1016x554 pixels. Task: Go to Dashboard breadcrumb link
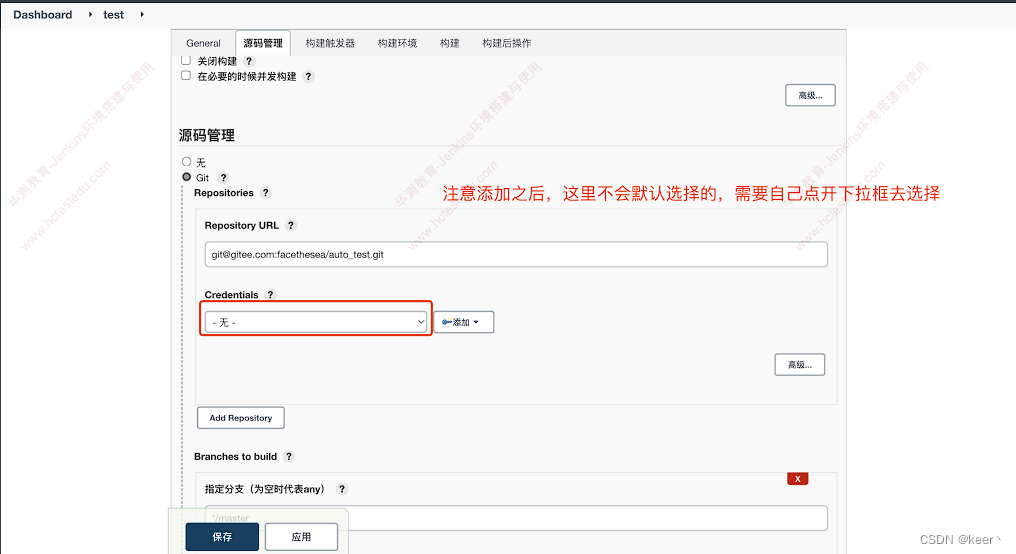click(x=43, y=14)
